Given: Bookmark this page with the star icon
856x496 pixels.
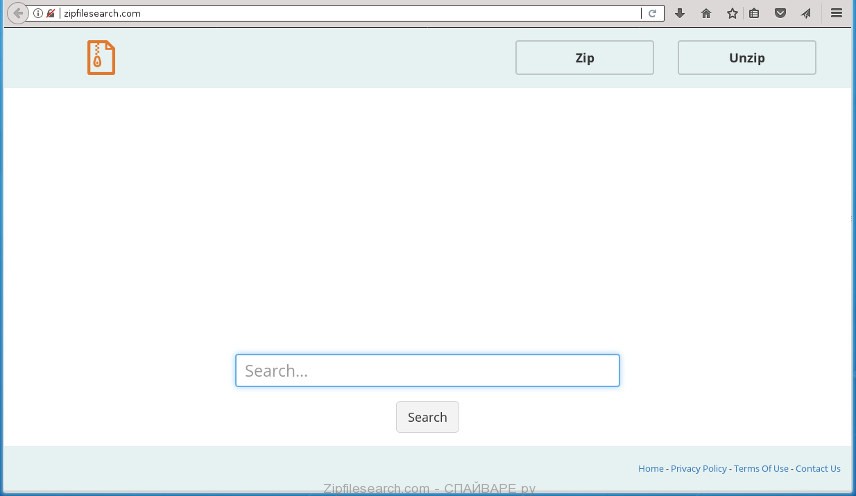Looking at the screenshot, I should (x=732, y=13).
